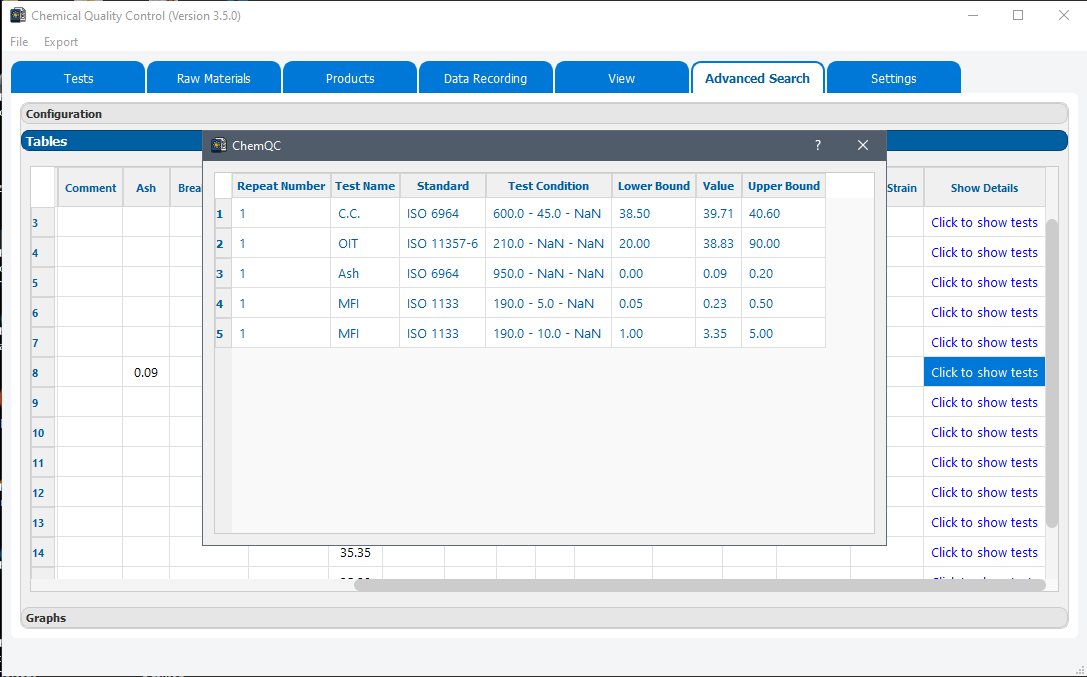This screenshot has width=1087, height=677.
Task: Sort the dialog by Test Name column
Action: tap(364, 186)
